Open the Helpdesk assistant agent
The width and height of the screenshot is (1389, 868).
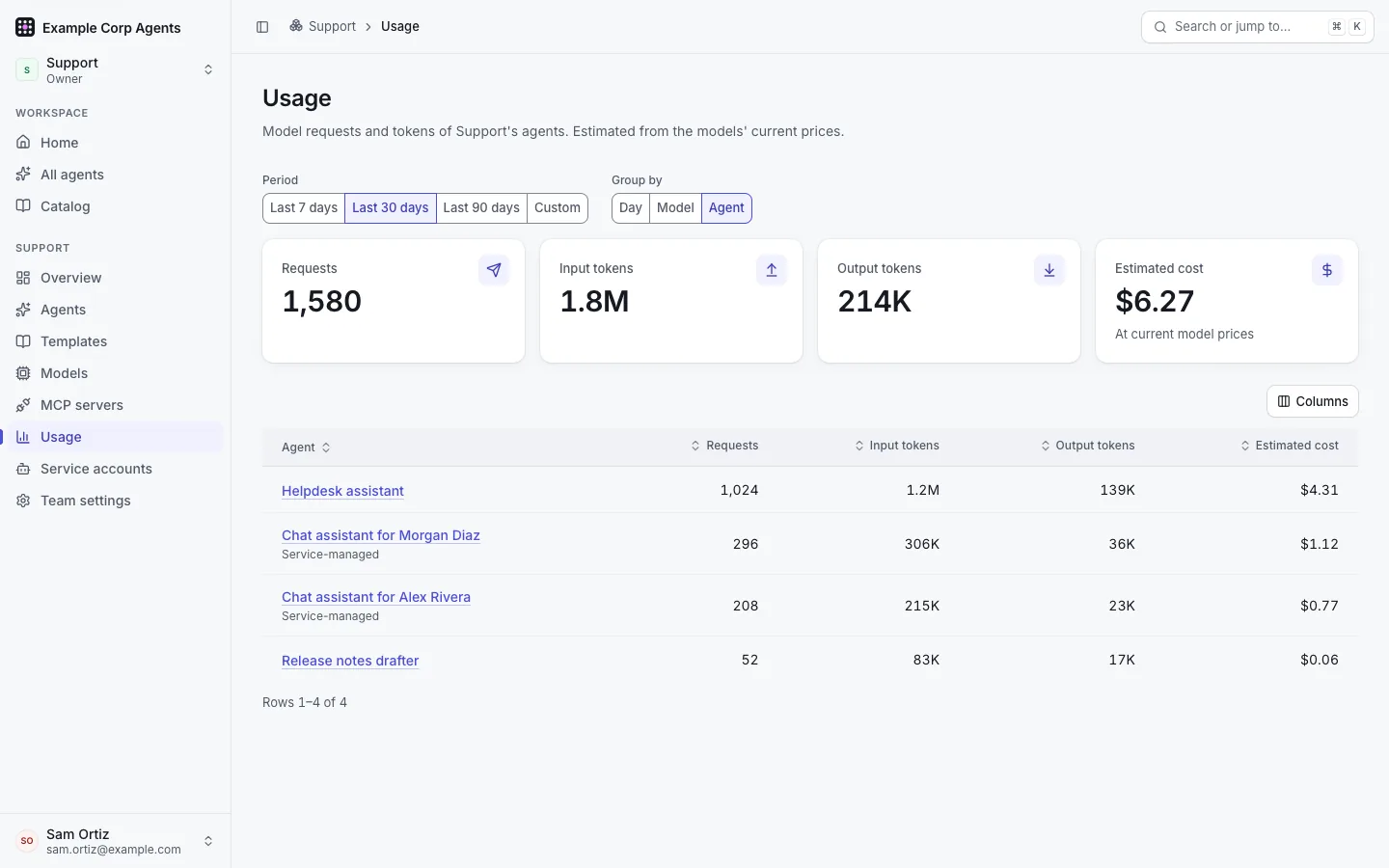point(342,491)
